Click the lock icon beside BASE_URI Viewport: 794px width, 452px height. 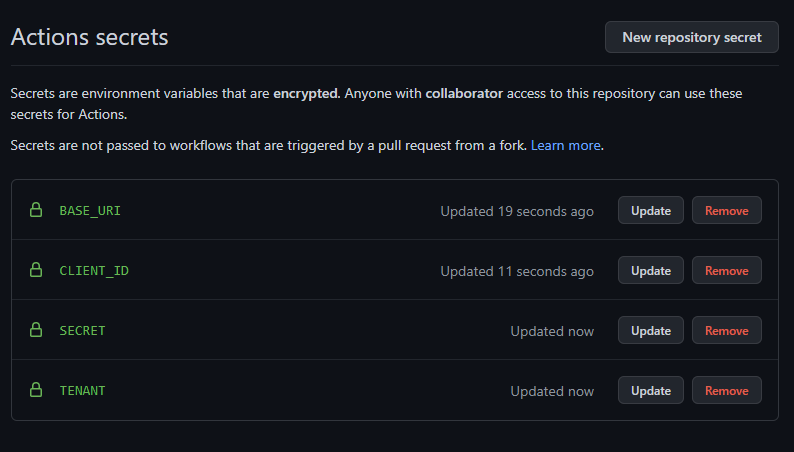pyautogui.click(x=36, y=210)
